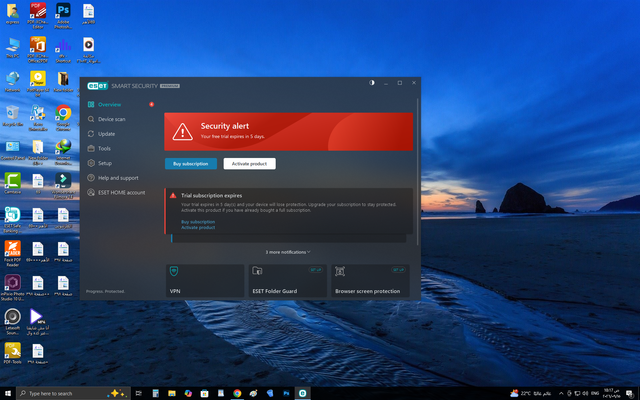Open Google Chrome from the taskbar
640x400 pixels.
click(x=237, y=393)
